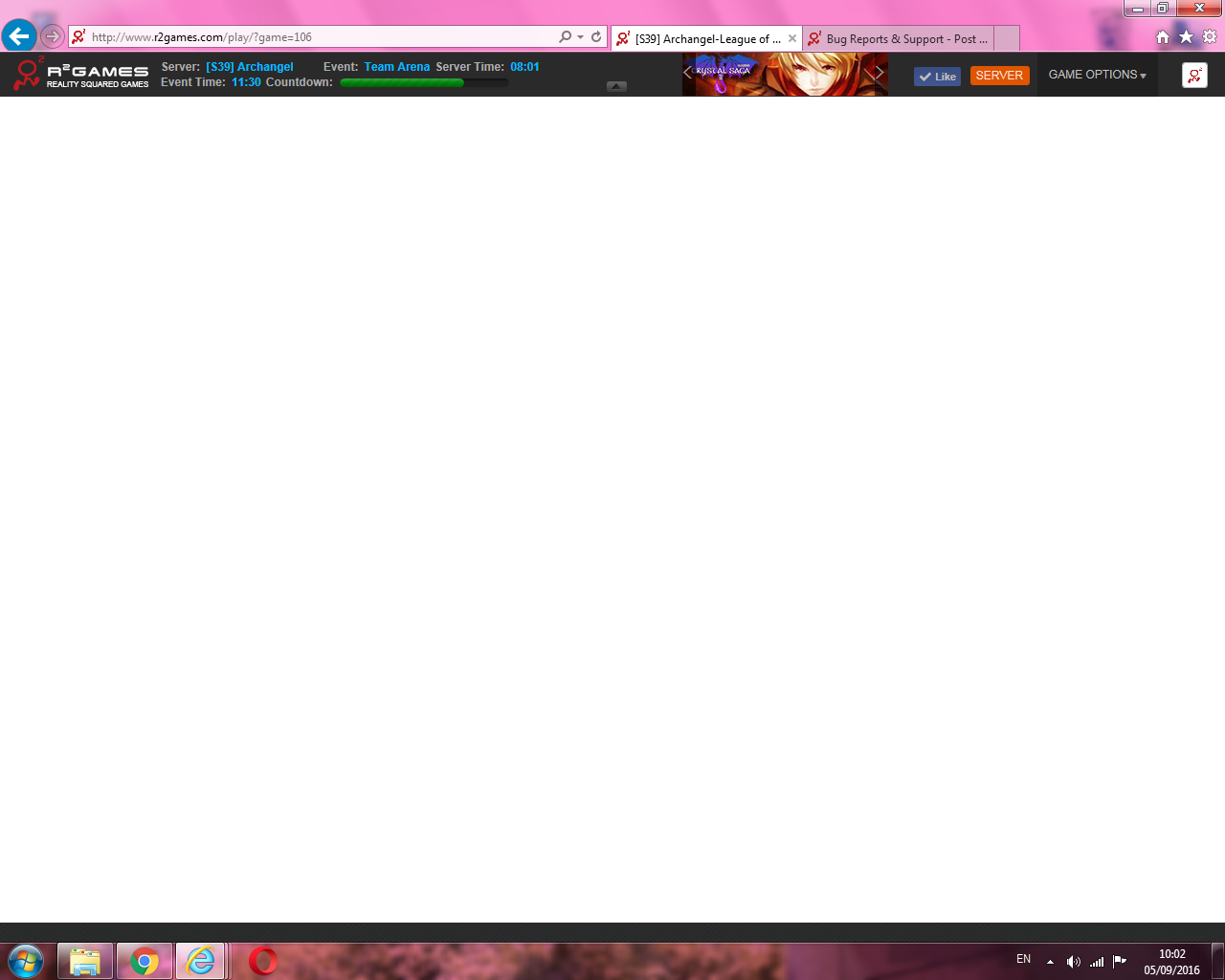Click the refresh page icon
This screenshot has width=1225, height=980.
point(596,37)
